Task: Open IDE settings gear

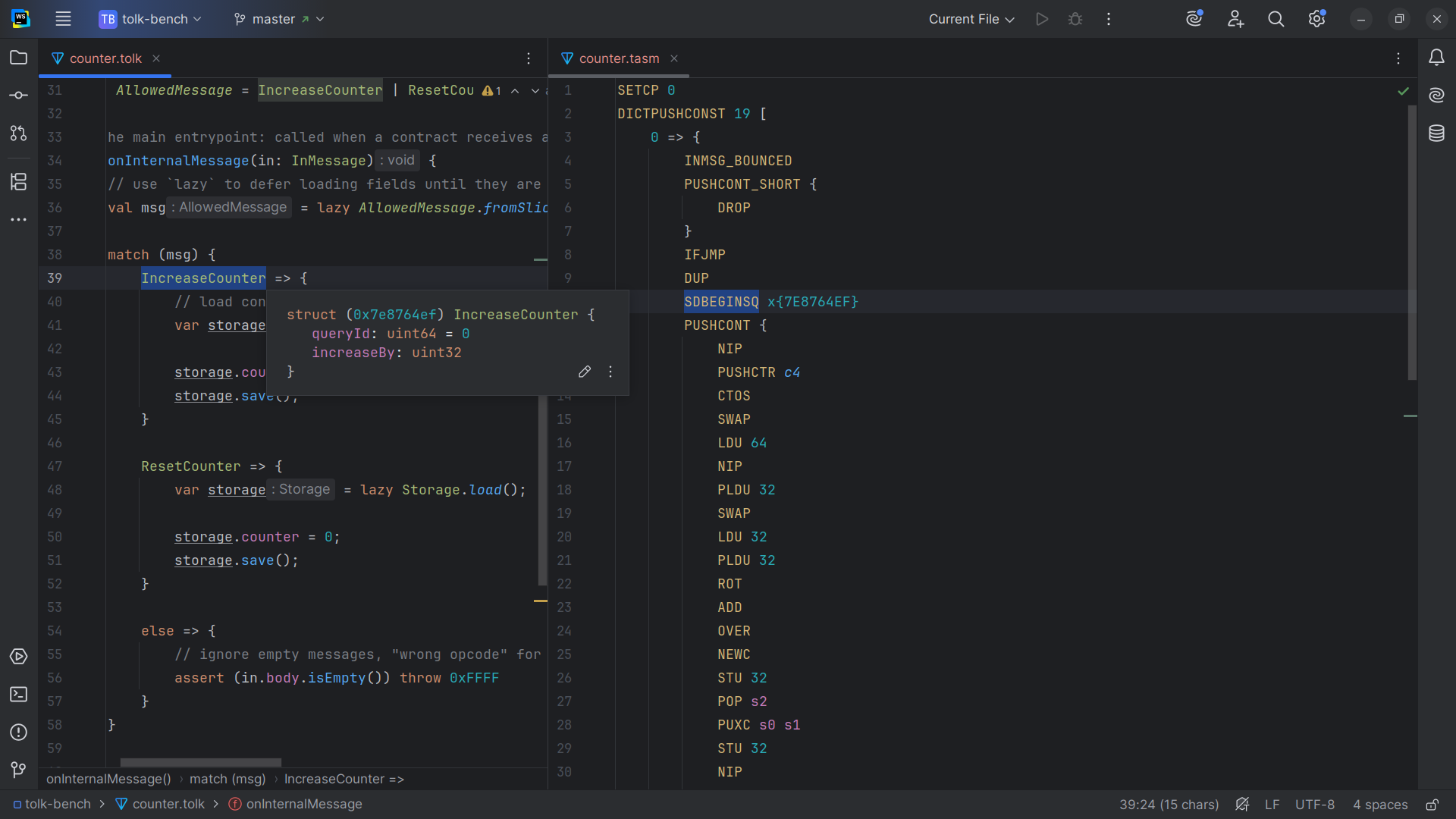Action: 1317,19
